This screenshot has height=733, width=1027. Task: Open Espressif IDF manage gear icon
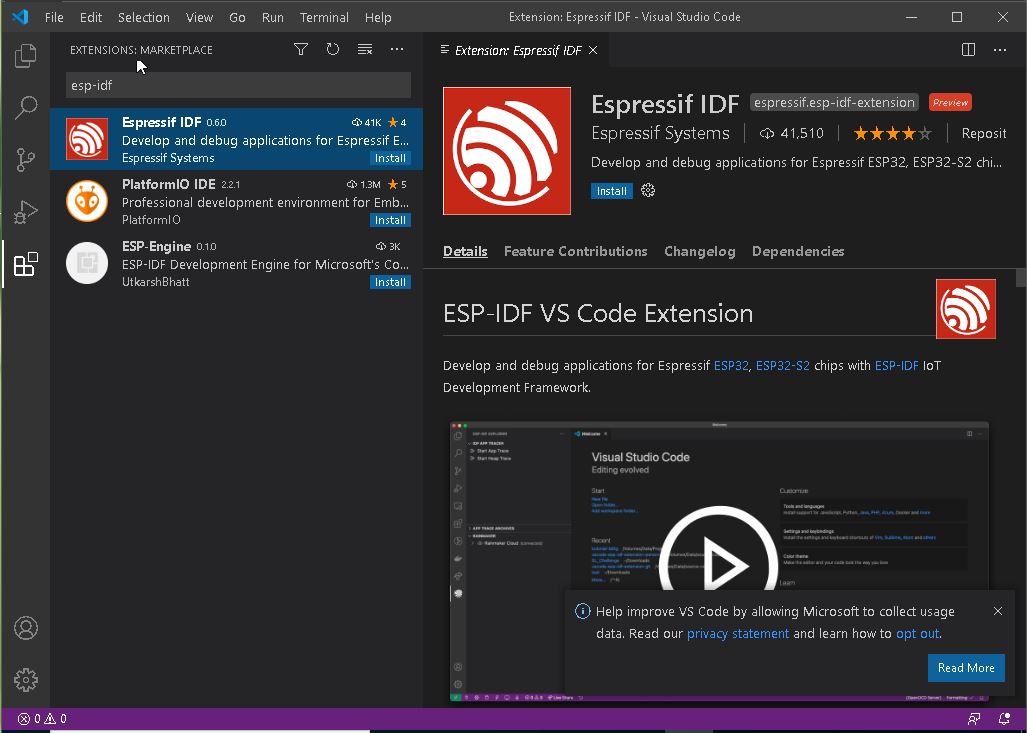pyautogui.click(x=648, y=191)
